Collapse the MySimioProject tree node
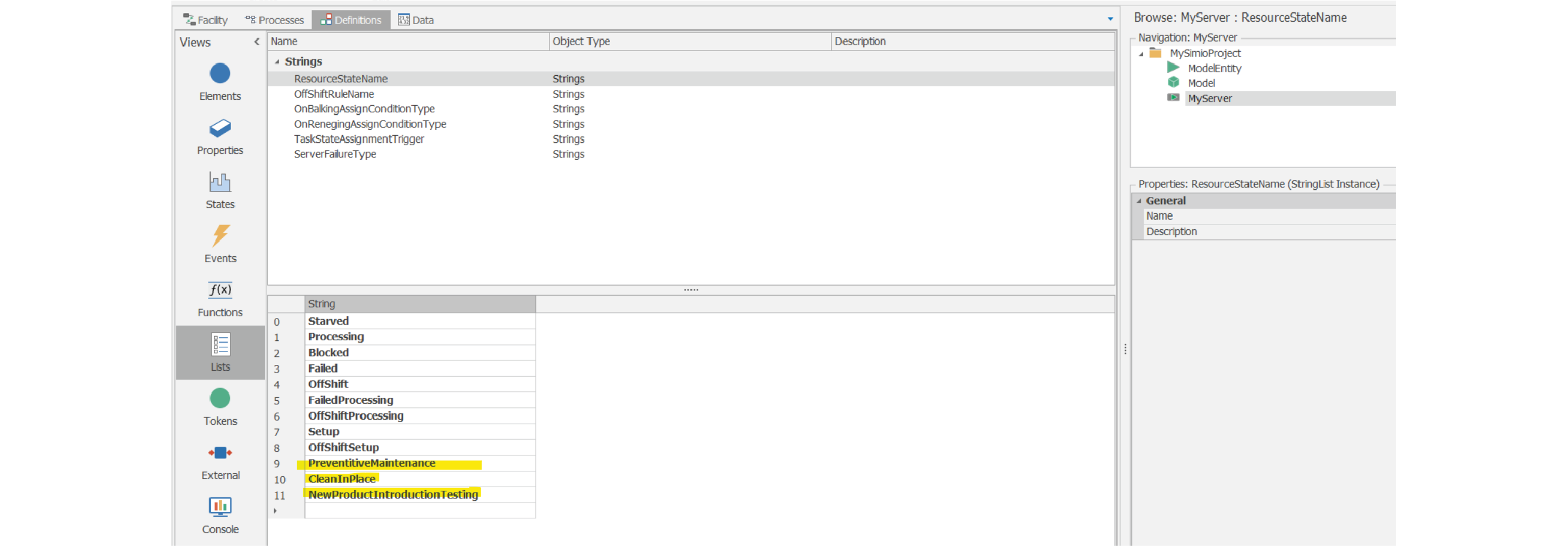 [1141, 54]
